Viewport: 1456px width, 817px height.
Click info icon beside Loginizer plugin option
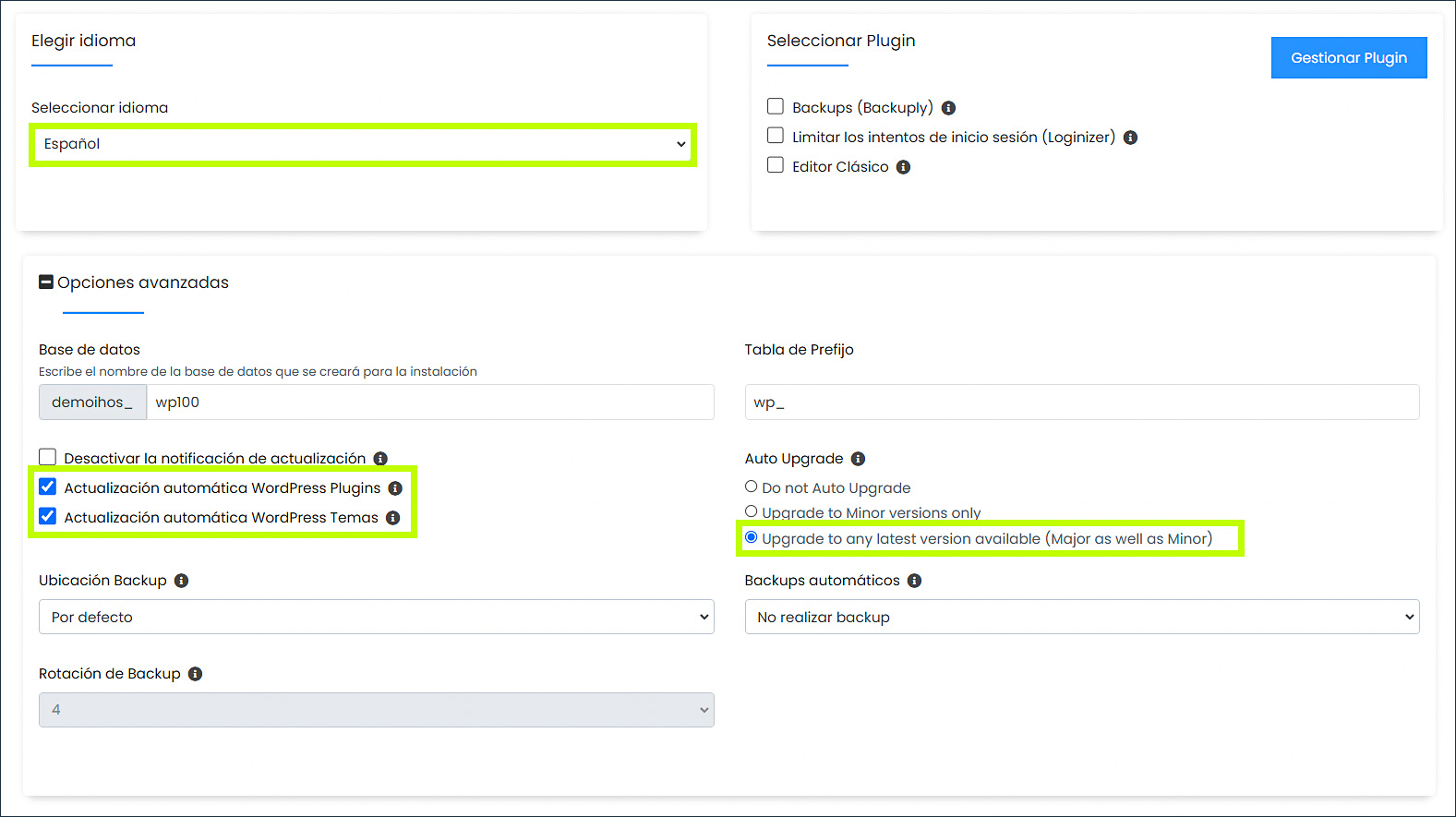tap(1130, 138)
